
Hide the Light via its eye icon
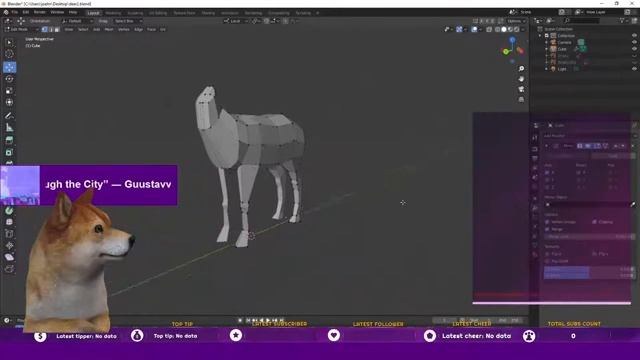pyautogui.click(x=634, y=69)
